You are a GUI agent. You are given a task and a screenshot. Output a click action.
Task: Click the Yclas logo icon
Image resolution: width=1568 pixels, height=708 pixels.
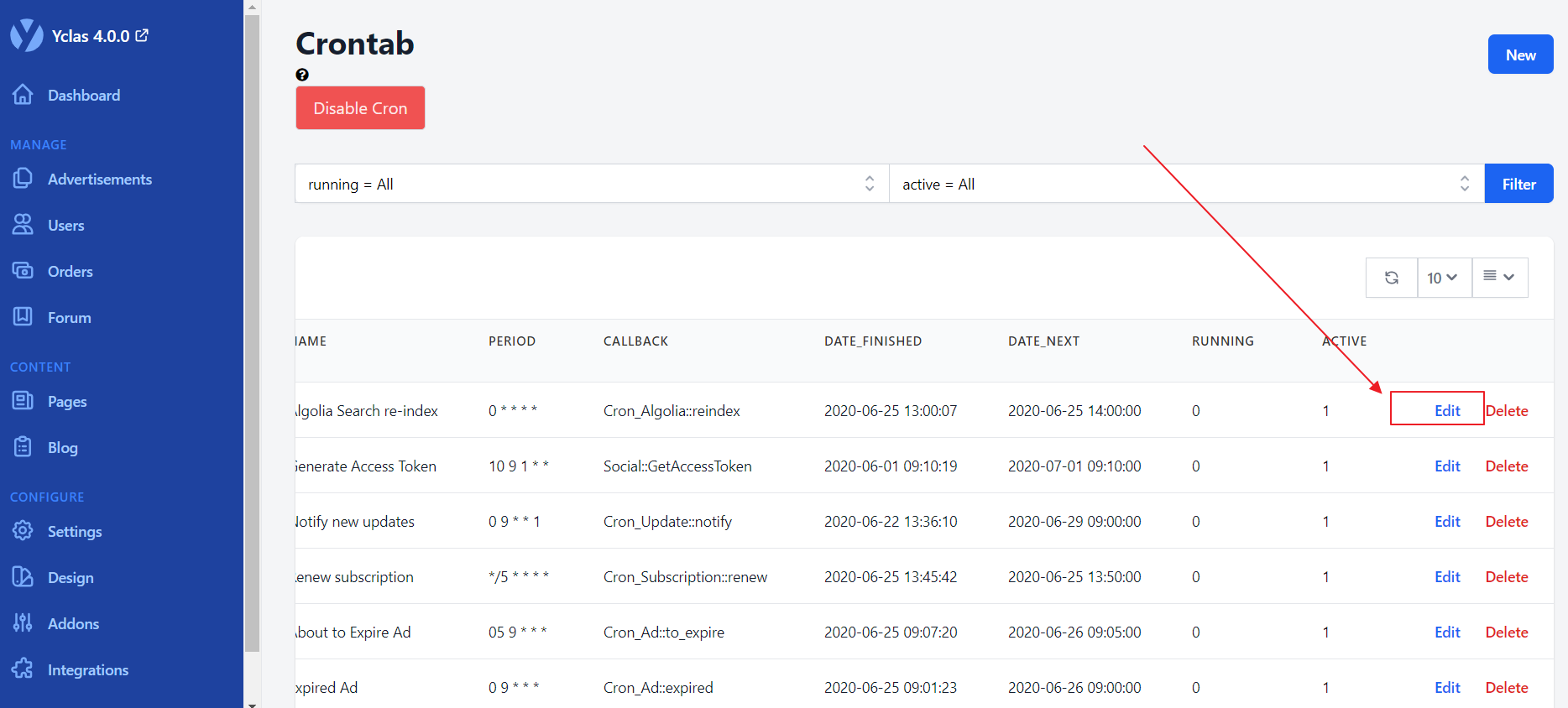(x=26, y=35)
